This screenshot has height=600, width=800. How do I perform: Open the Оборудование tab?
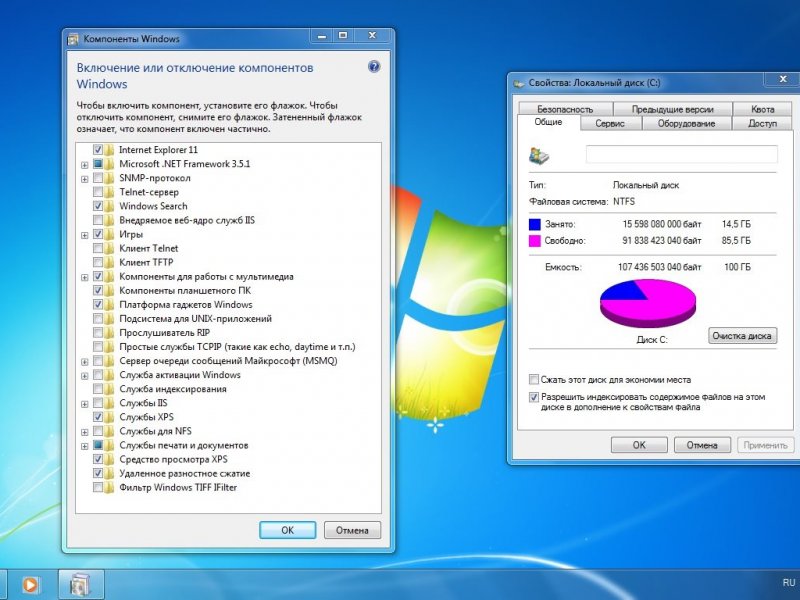tap(686, 123)
